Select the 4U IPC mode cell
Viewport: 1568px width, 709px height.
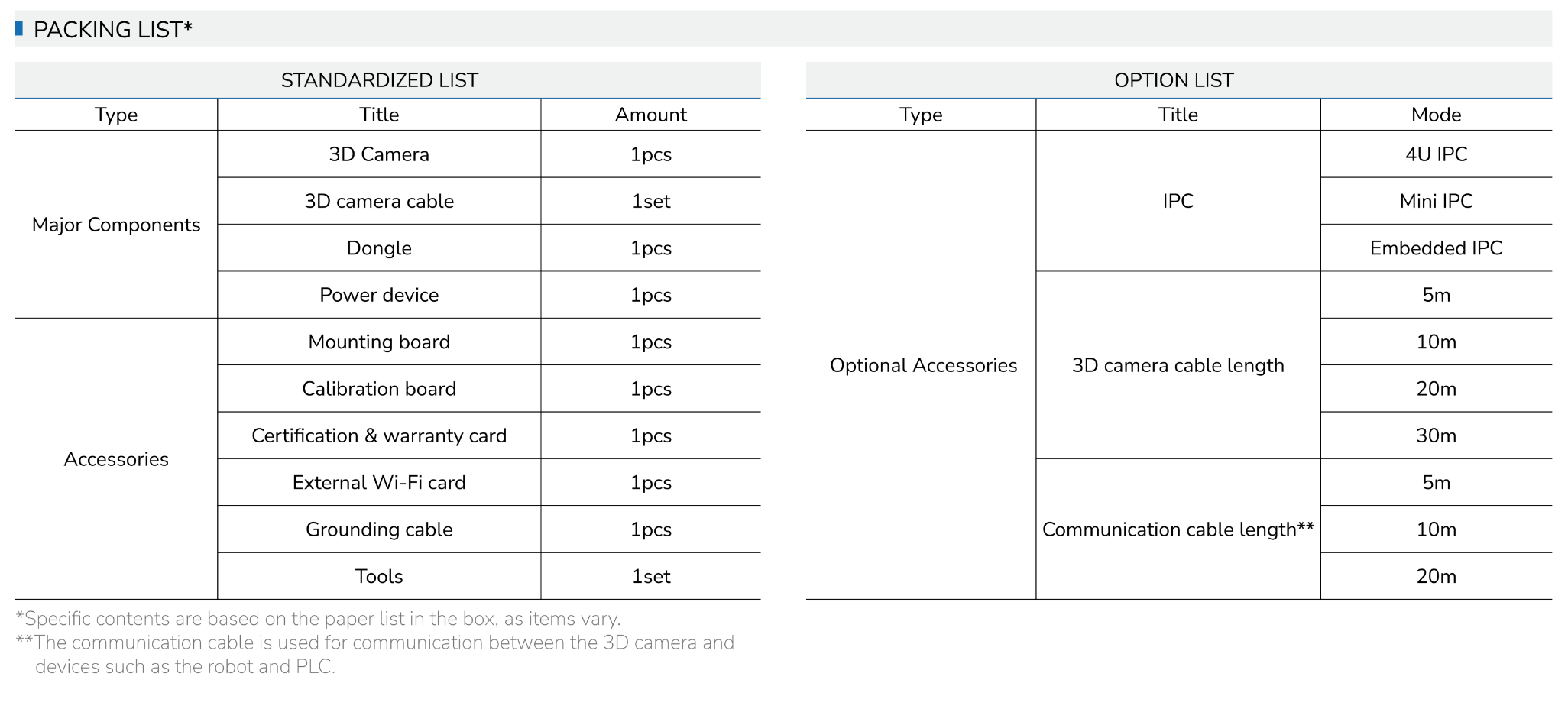pyautogui.click(x=1435, y=154)
